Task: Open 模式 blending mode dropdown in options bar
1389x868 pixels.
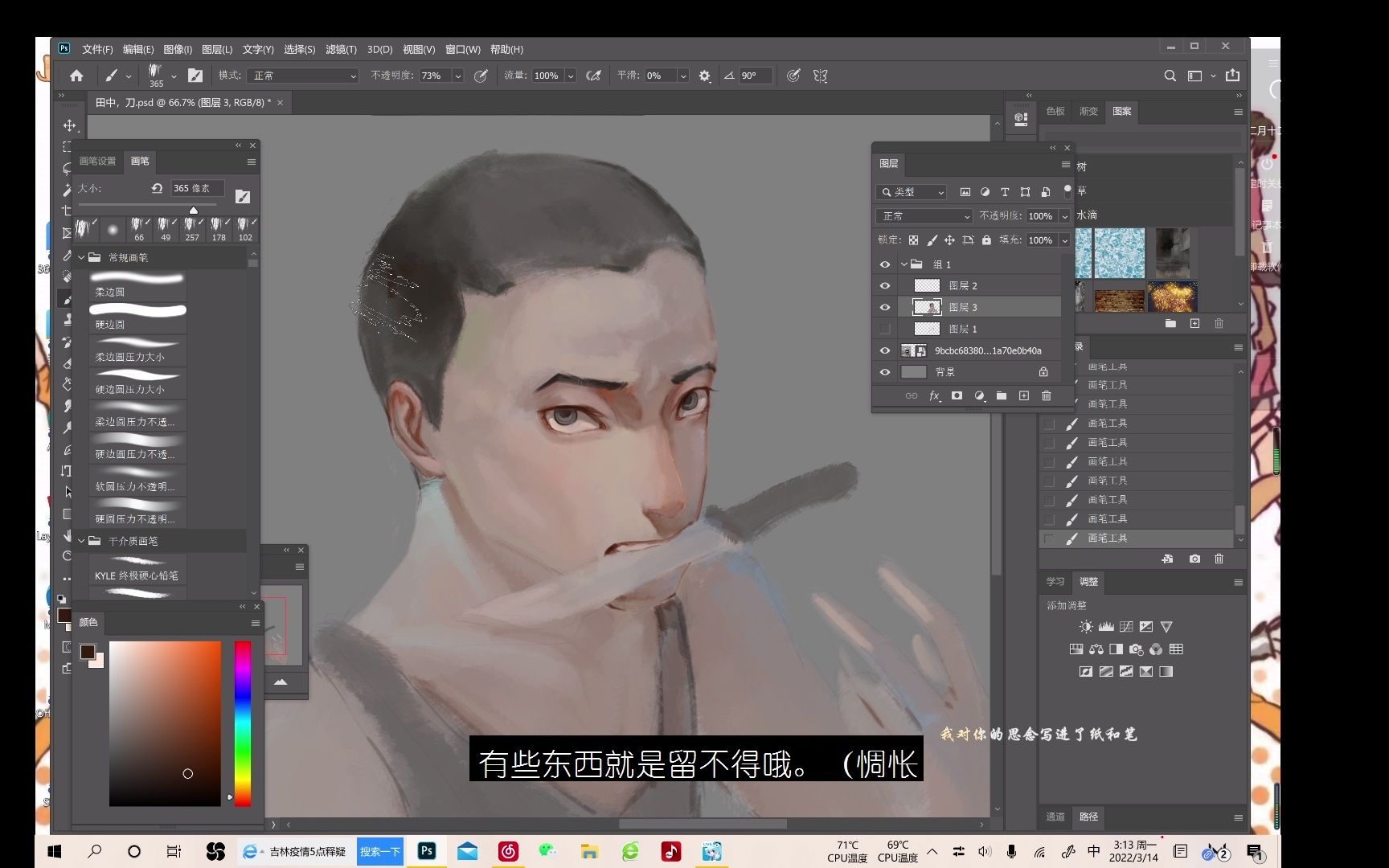Action: (x=304, y=76)
